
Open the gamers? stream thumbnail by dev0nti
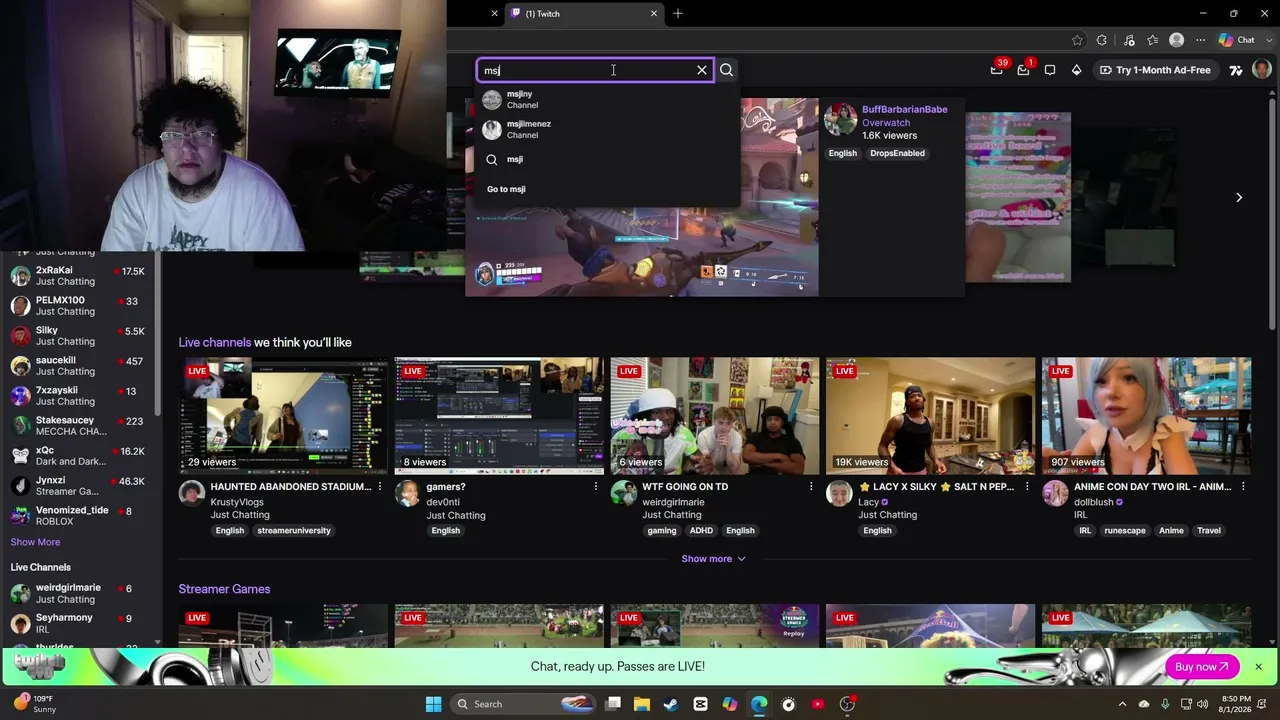[x=499, y=415]
